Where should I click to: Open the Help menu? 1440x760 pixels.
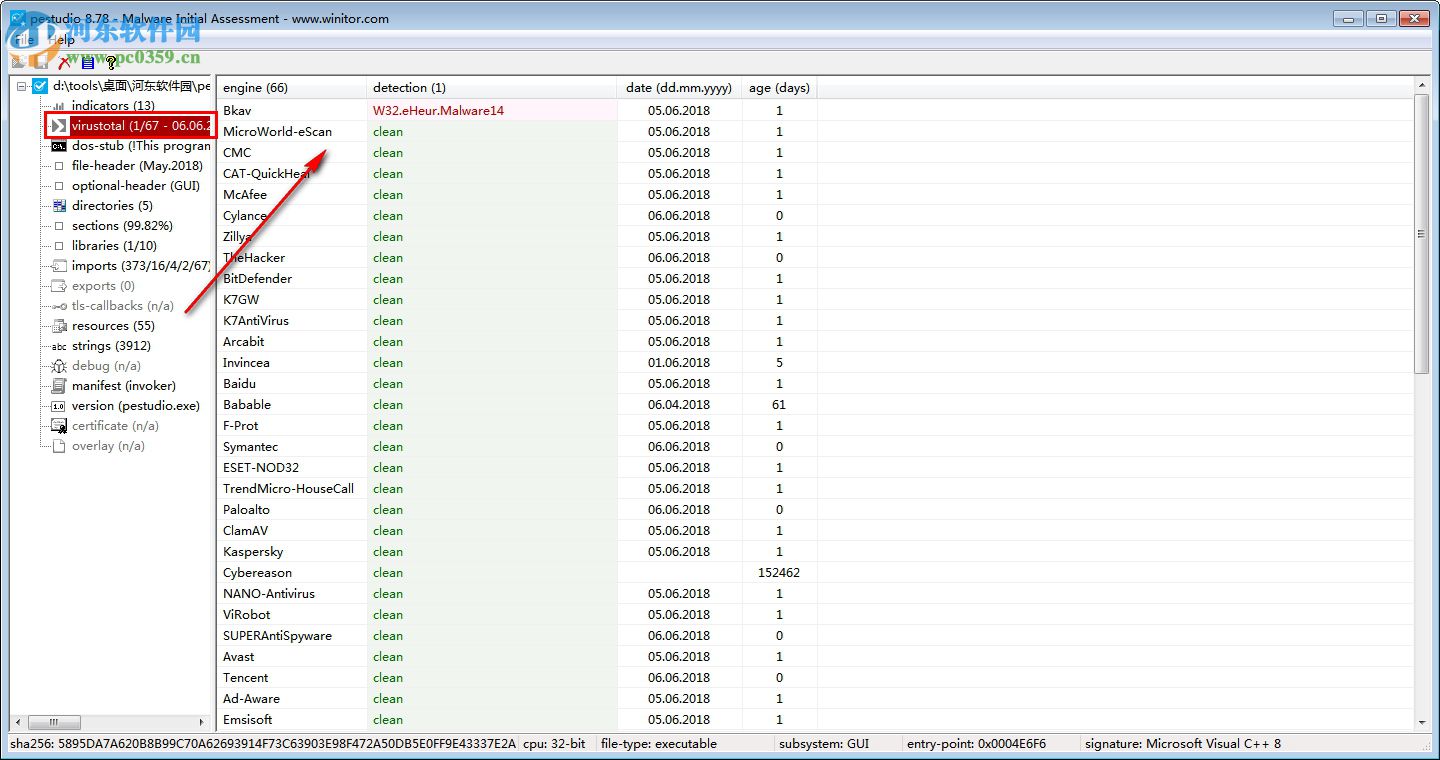coord(62,40)
